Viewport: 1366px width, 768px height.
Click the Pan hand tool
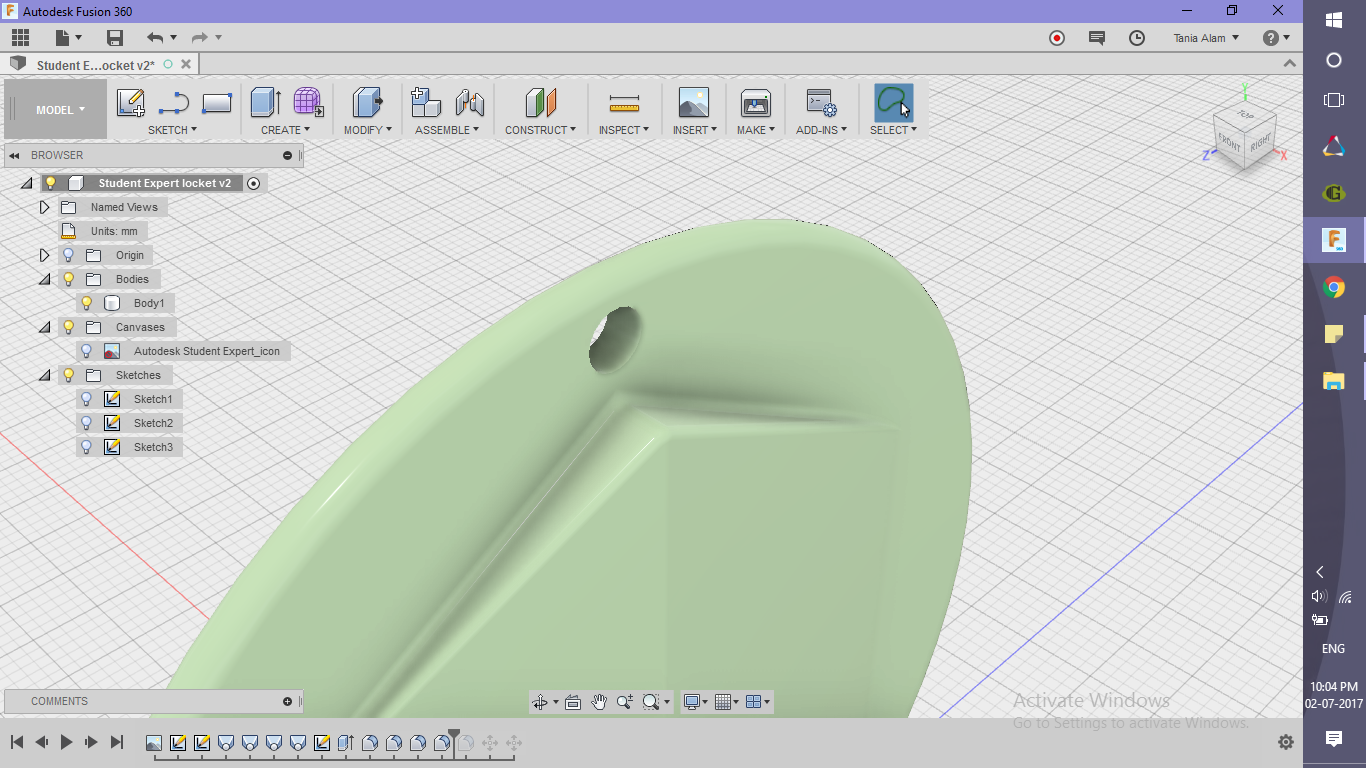(599, 702)
